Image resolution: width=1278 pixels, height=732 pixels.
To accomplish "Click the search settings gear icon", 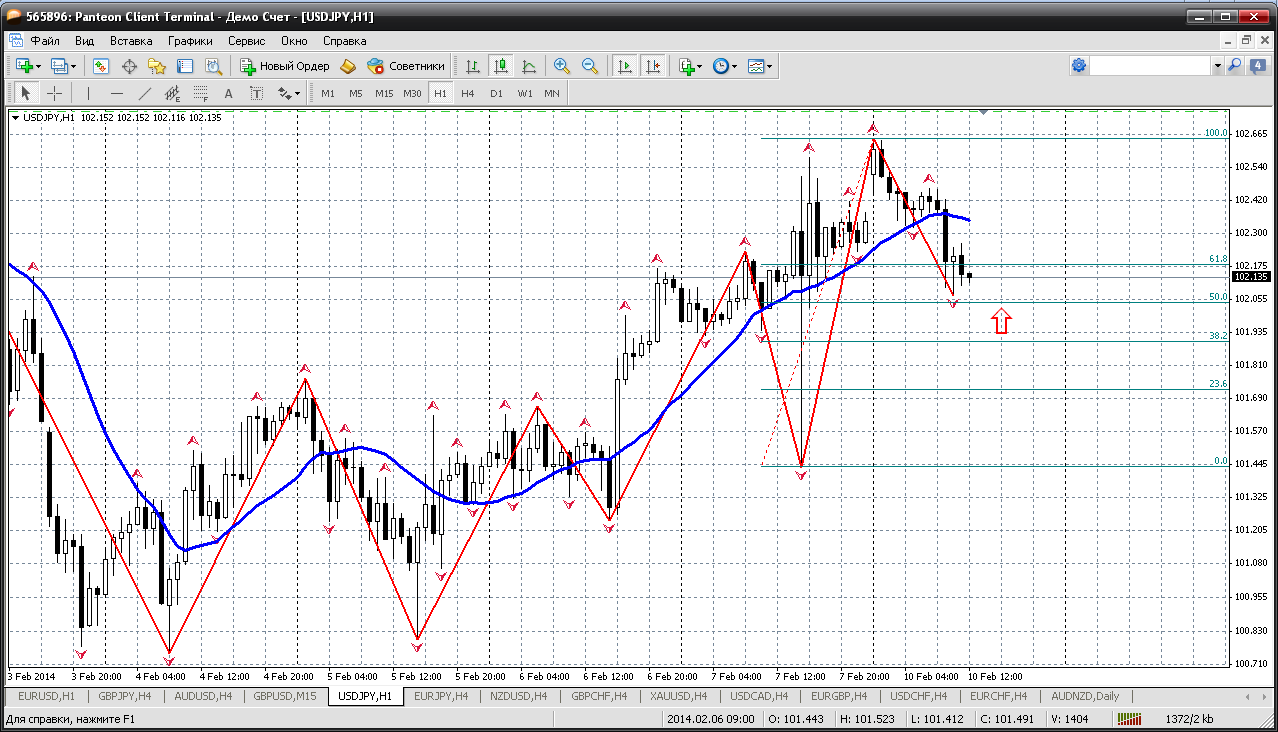I will click(1079, 65).
